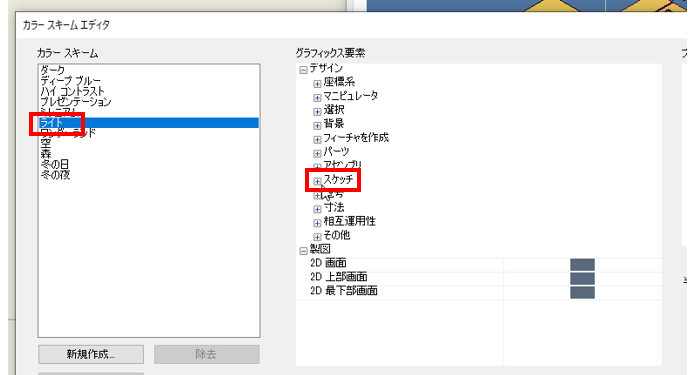Expand the 寸法 node
Screen dimensions: 688x375
click(x=317, y=209)
